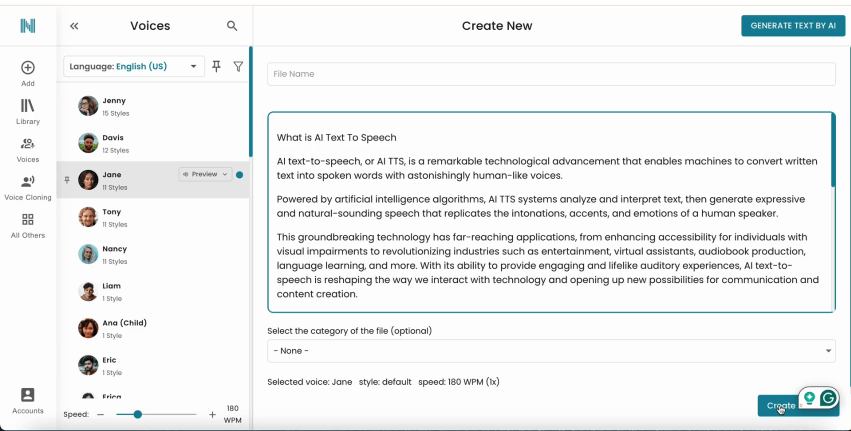Click the app logo icon

click(x=28, y=26)
